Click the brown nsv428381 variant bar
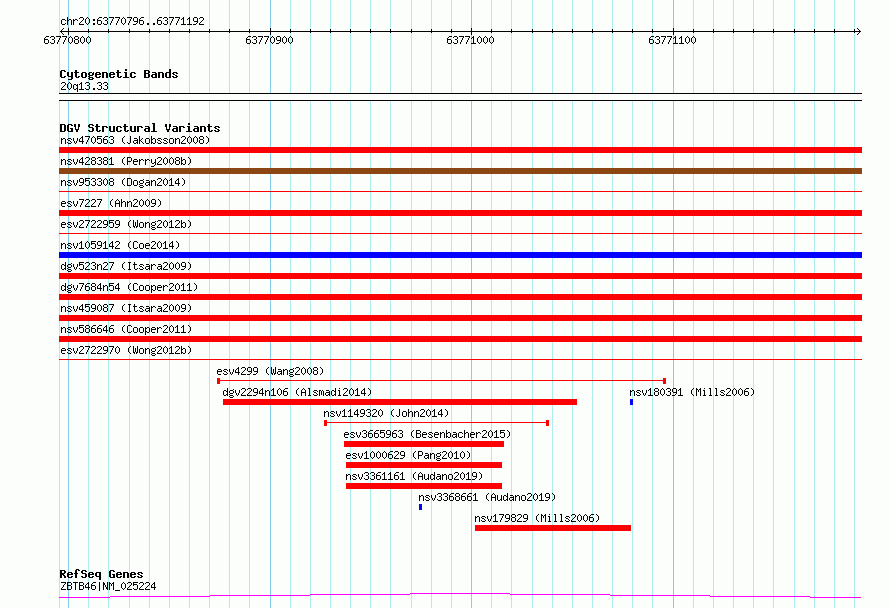 click(x=460, y=171)
